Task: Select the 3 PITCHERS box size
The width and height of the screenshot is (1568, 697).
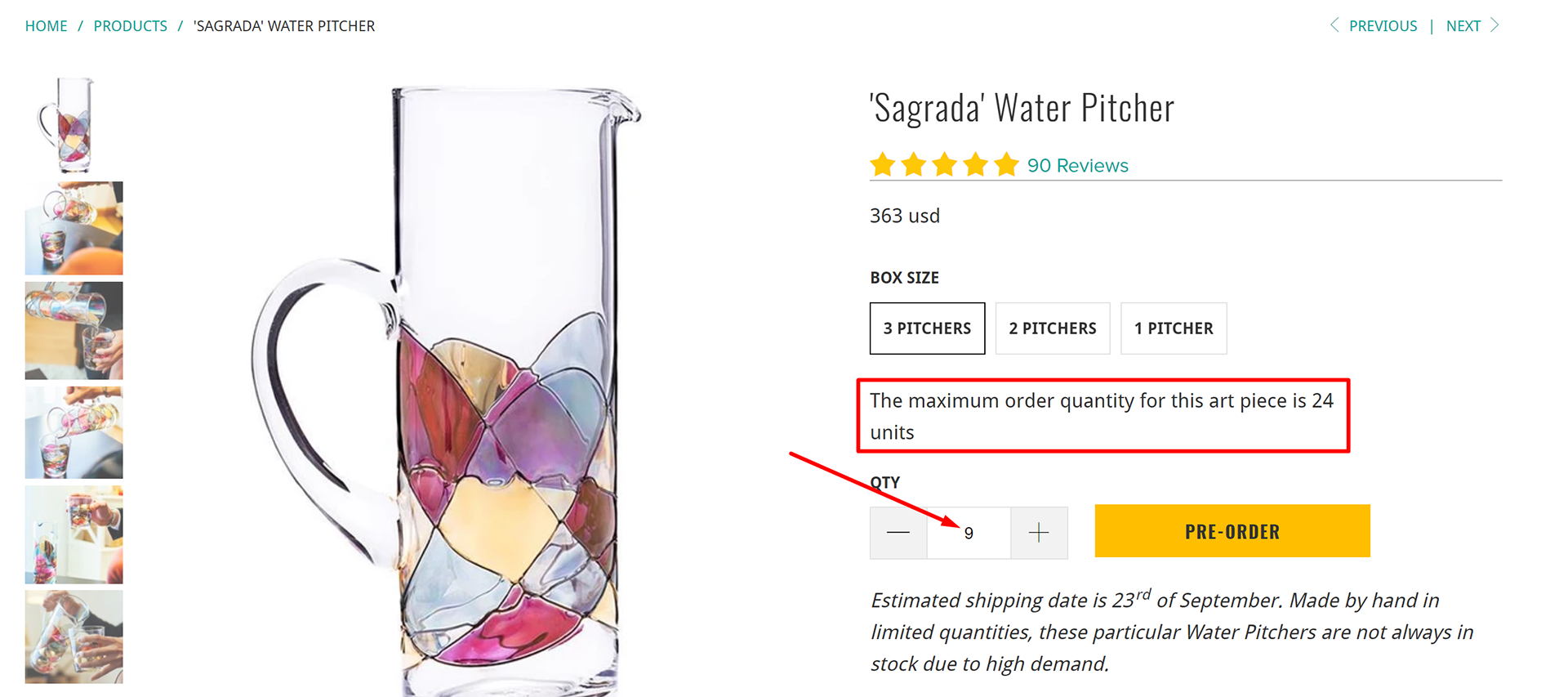Action: click(927, 328)
